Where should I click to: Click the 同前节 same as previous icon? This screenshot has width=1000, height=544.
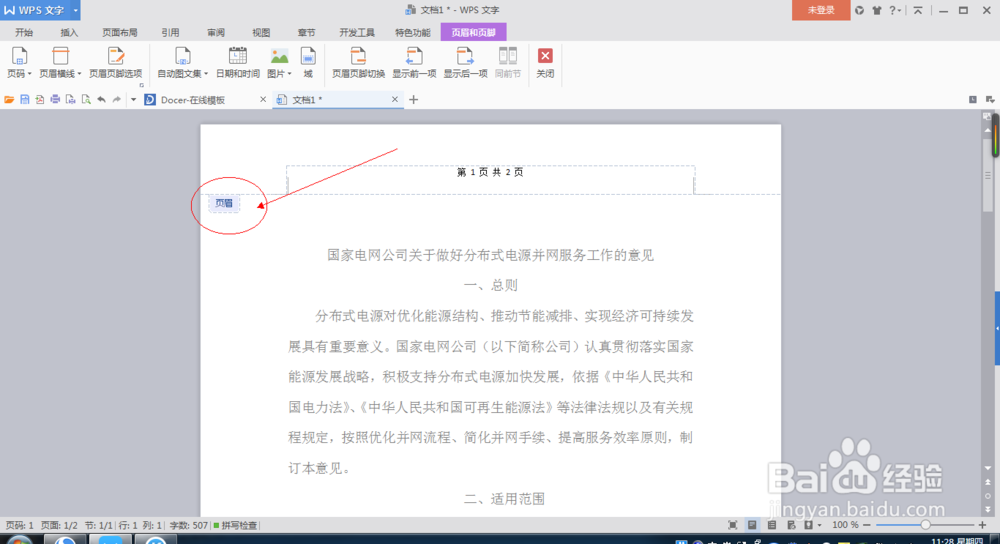click(508, 56)
